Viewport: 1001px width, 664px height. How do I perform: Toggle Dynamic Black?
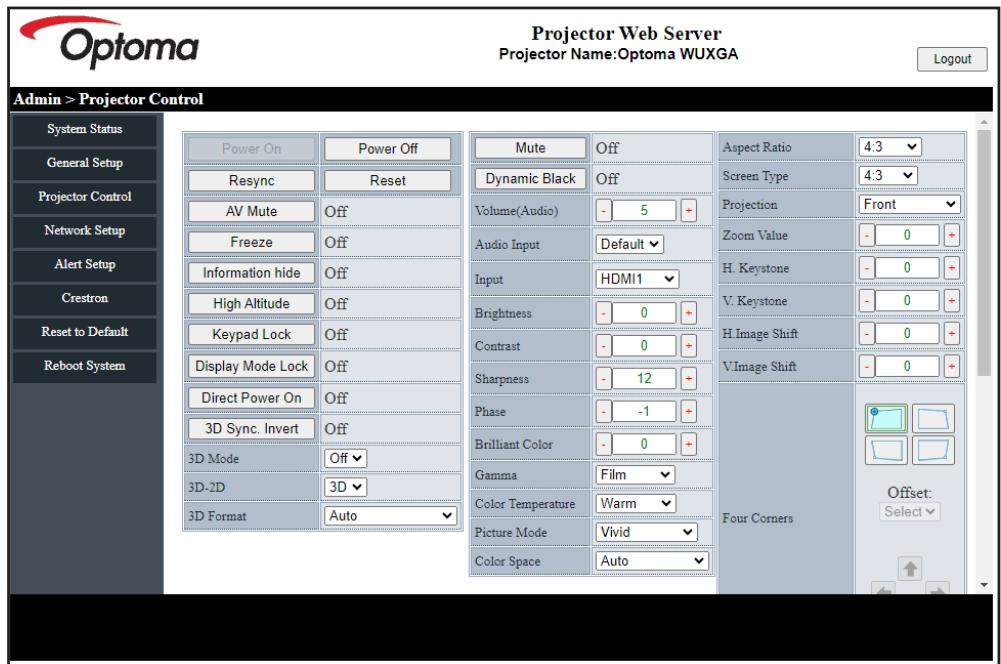pos(531,179)
